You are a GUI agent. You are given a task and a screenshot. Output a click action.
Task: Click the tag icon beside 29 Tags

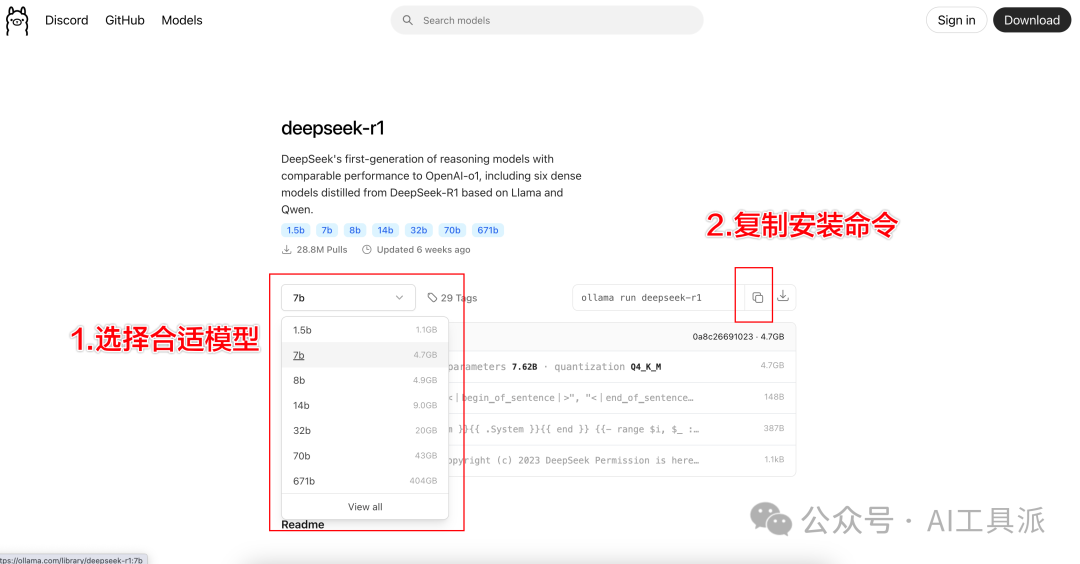(432, 297)
